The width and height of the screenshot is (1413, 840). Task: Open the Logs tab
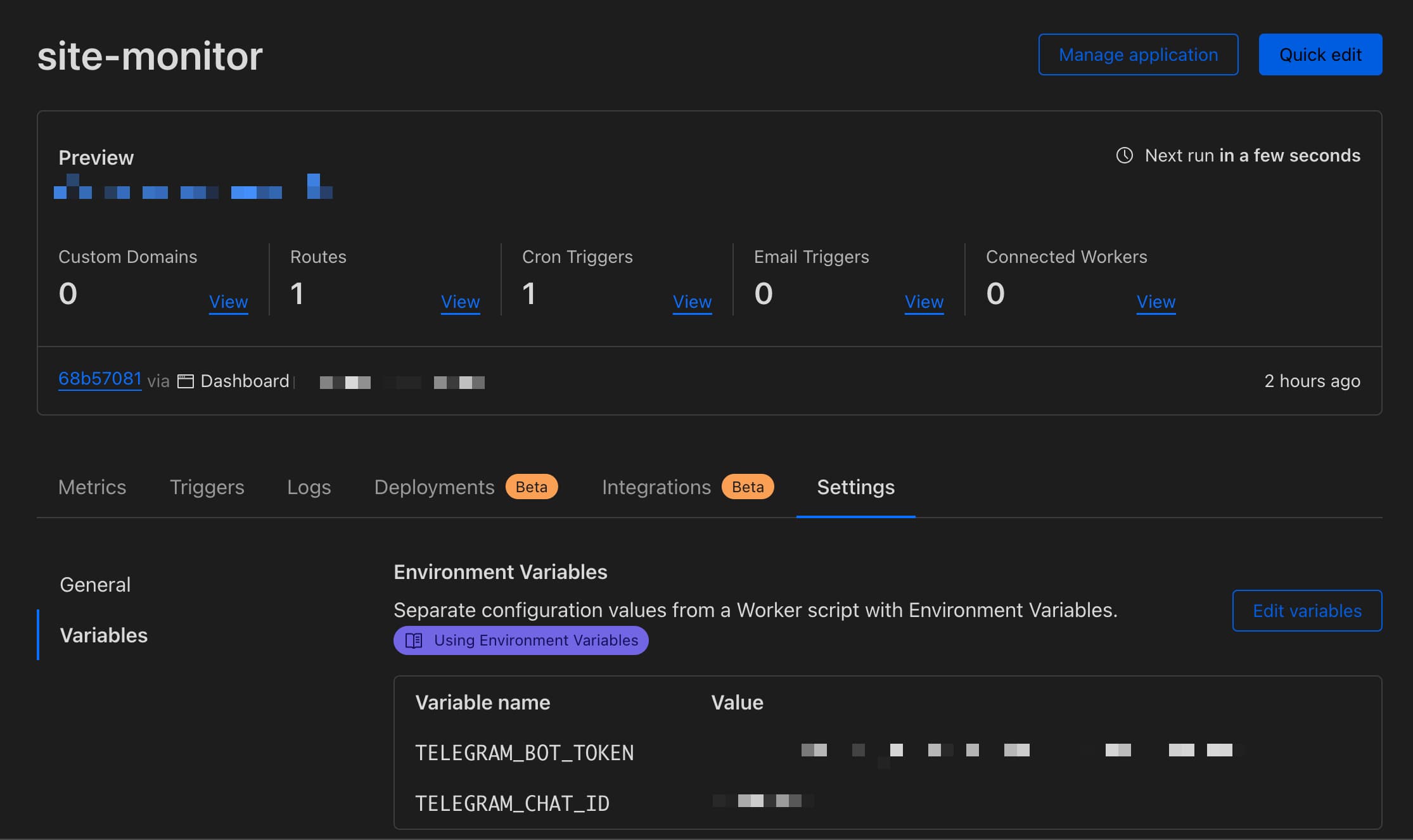coord(309,487)
